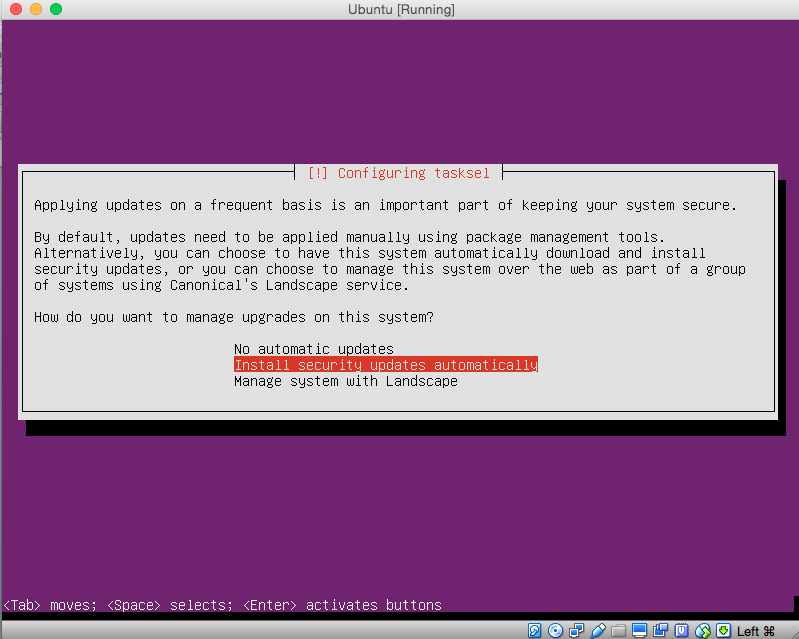Click the keyboard hints line at bottom
The image size is (799, 639).
pos(223,605)
